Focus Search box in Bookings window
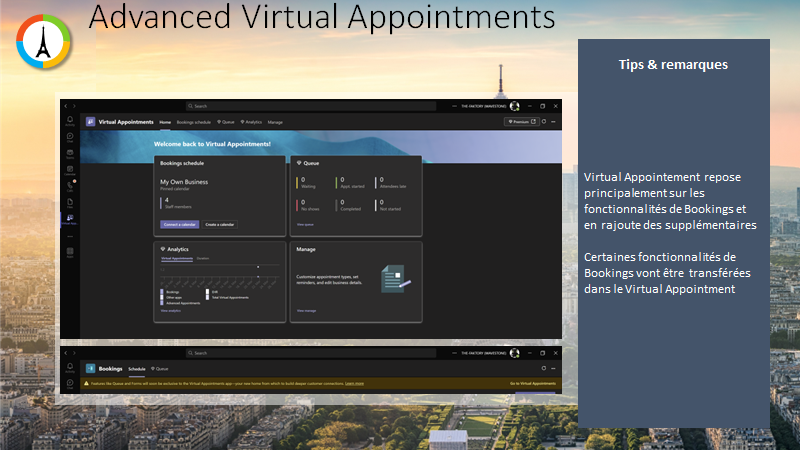Viewport: 800px width, 450px height. click(x=311, y=353)
